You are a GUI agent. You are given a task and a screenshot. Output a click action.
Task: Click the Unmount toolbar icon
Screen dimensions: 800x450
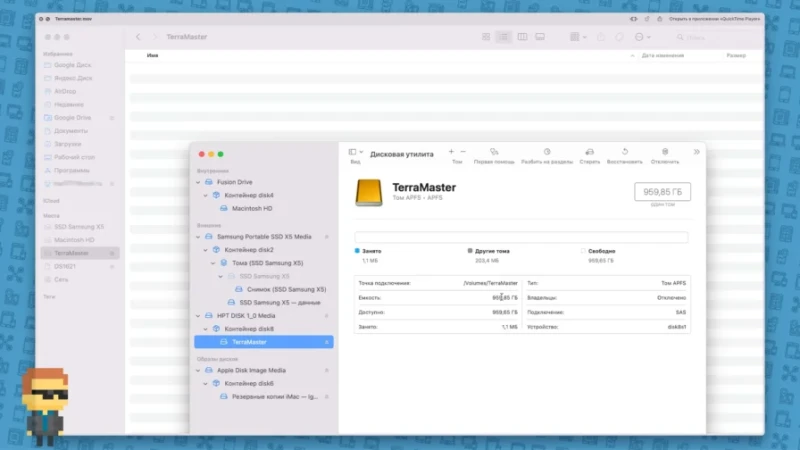pyautogui.click(x=665, y=152)
